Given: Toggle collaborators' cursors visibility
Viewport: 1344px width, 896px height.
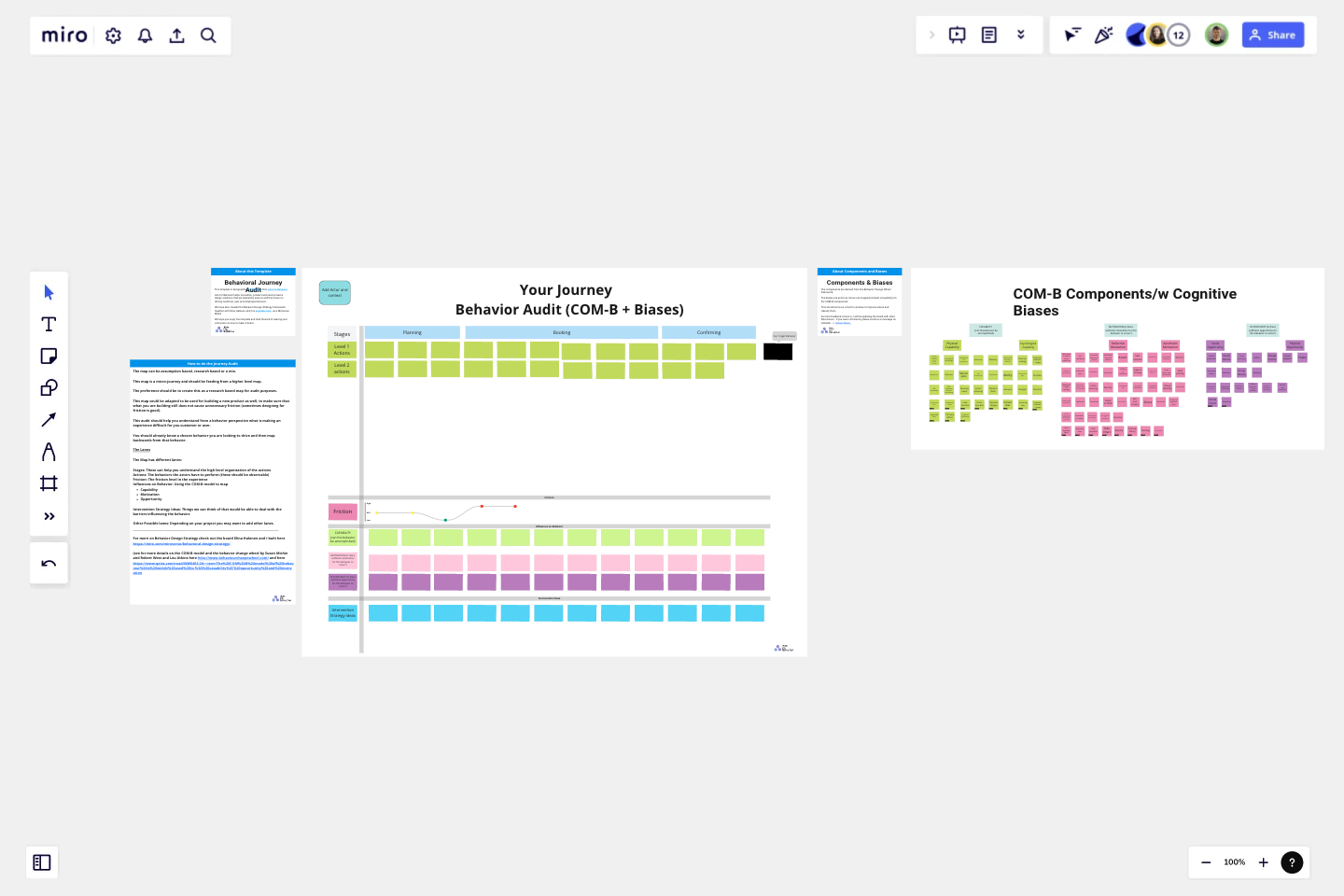Looking at the screenshot, I should (1073, 35).
